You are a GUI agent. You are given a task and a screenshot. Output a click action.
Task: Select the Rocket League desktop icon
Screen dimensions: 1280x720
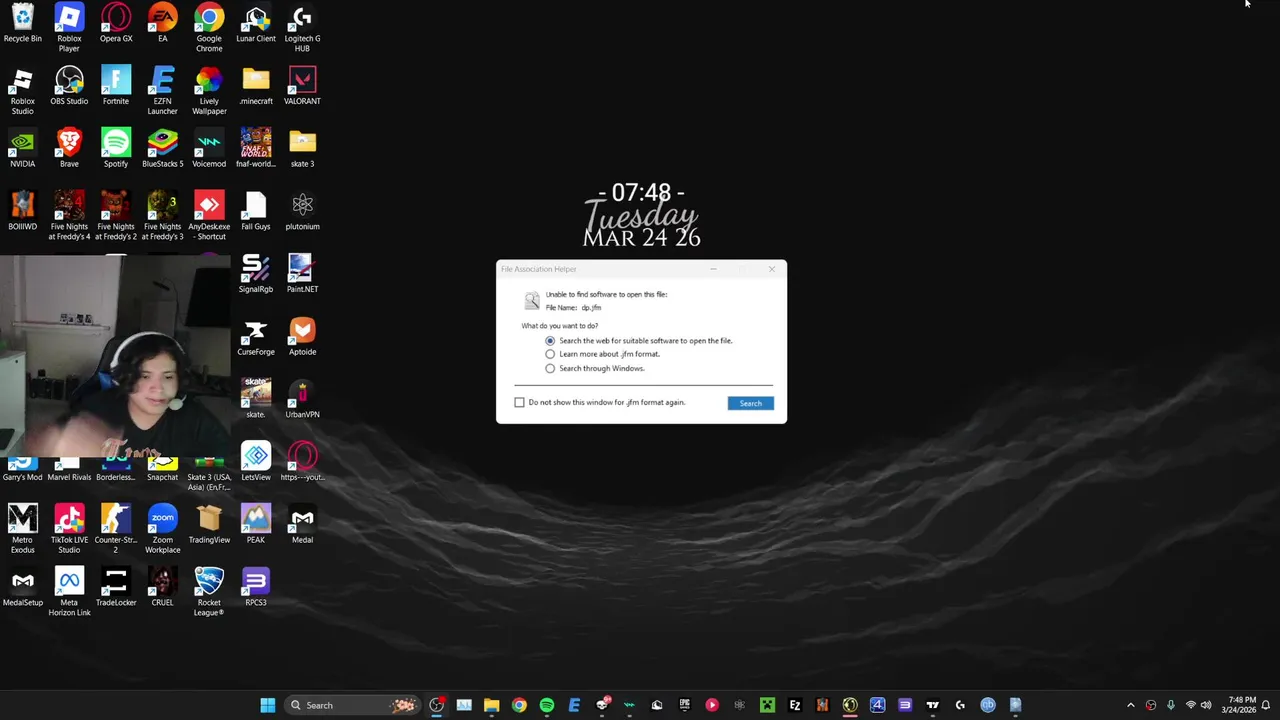coord(209,593)
